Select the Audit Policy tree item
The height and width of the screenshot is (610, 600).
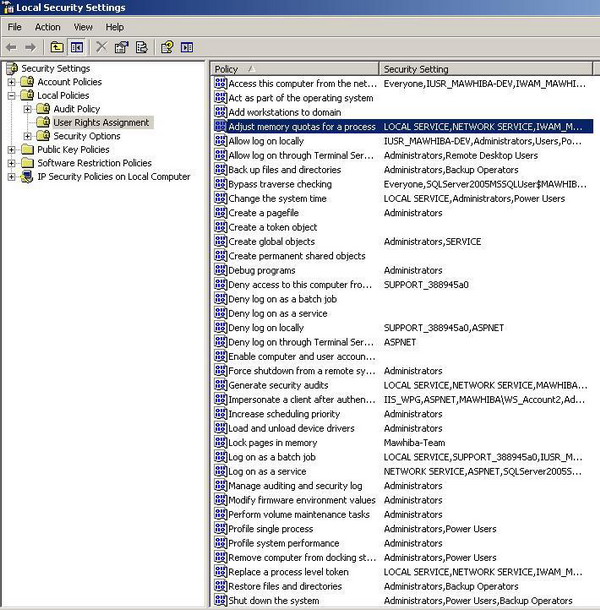click(77, 109)
